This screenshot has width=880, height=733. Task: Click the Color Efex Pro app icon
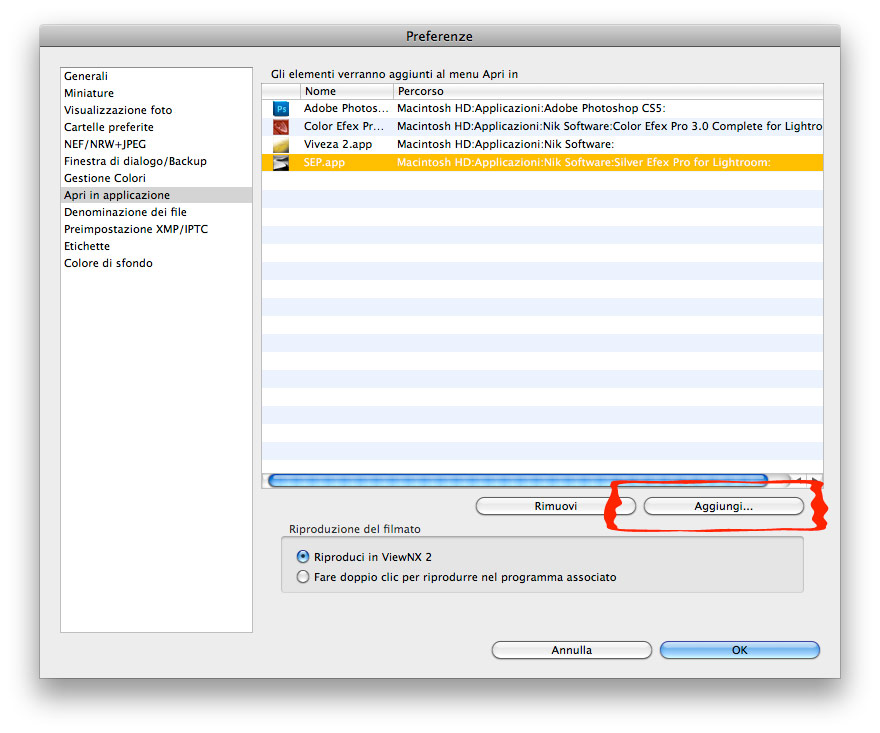[x=281, y=126]
